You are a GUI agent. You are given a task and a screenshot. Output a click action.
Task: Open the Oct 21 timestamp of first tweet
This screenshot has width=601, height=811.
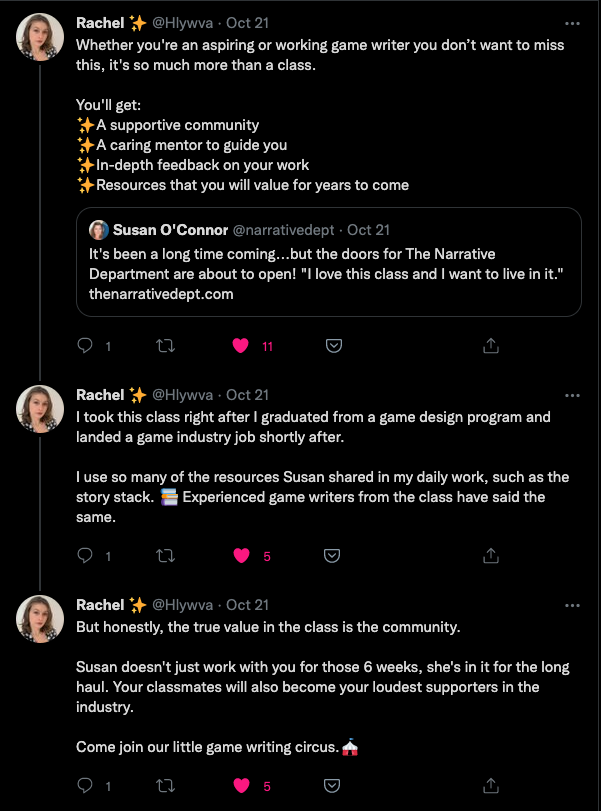248,22
